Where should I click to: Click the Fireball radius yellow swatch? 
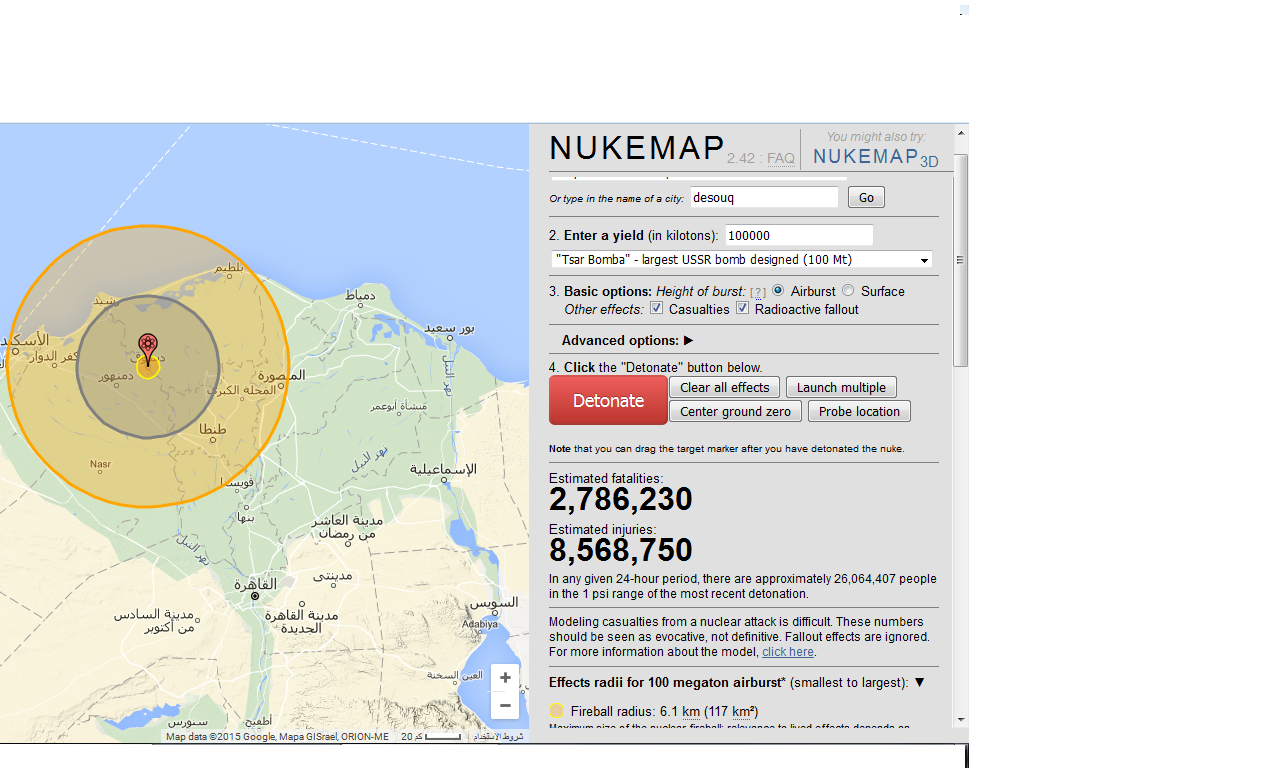[557, 711]
